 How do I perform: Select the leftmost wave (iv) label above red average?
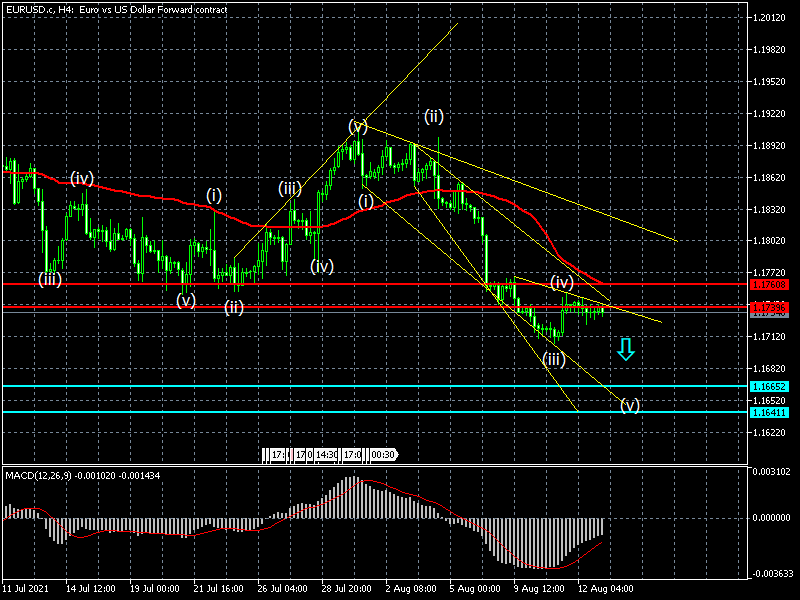pyautogui.click(x=82, y=178)
